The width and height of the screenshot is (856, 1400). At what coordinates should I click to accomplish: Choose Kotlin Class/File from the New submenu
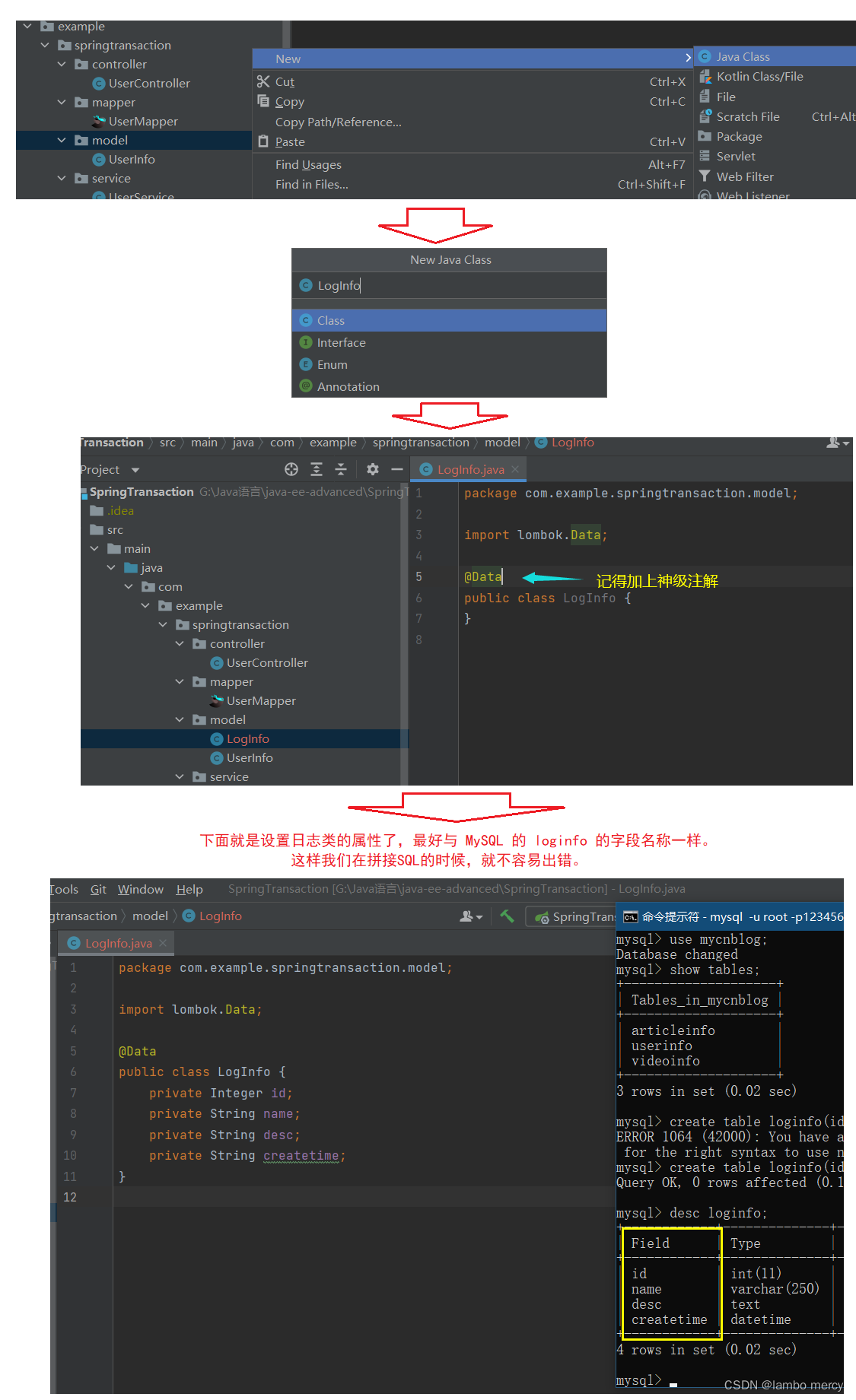[x=775, y=76]
